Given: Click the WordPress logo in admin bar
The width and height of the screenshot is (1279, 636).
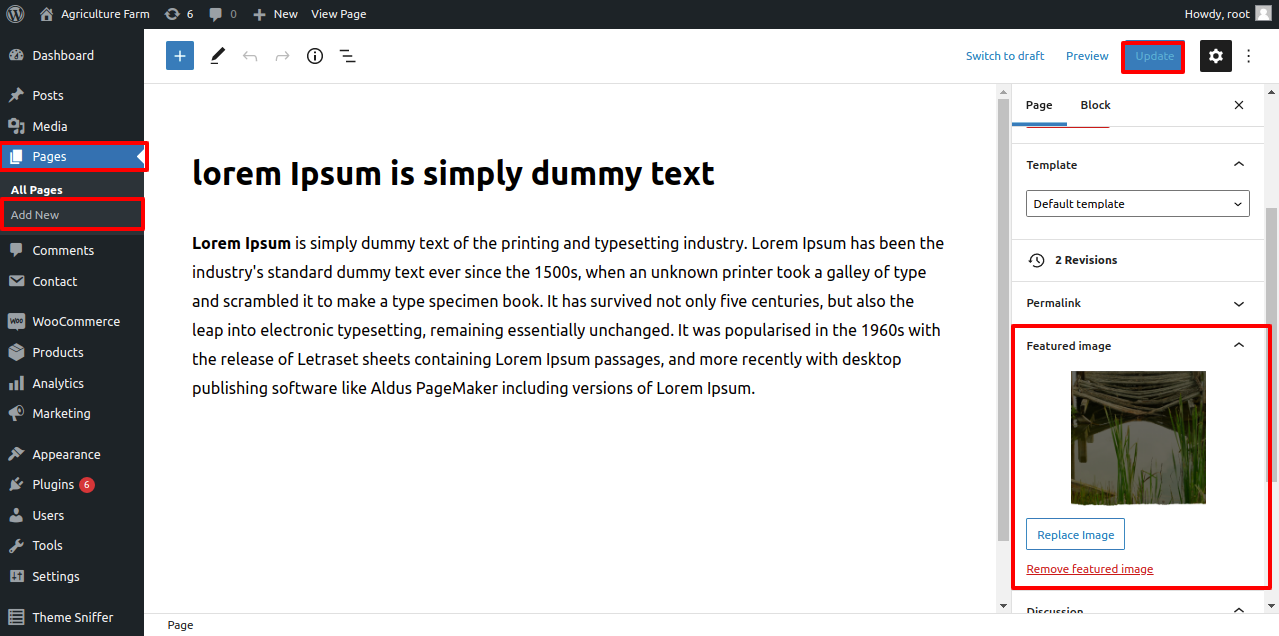Looking at the screenshot, I should 15,14.
